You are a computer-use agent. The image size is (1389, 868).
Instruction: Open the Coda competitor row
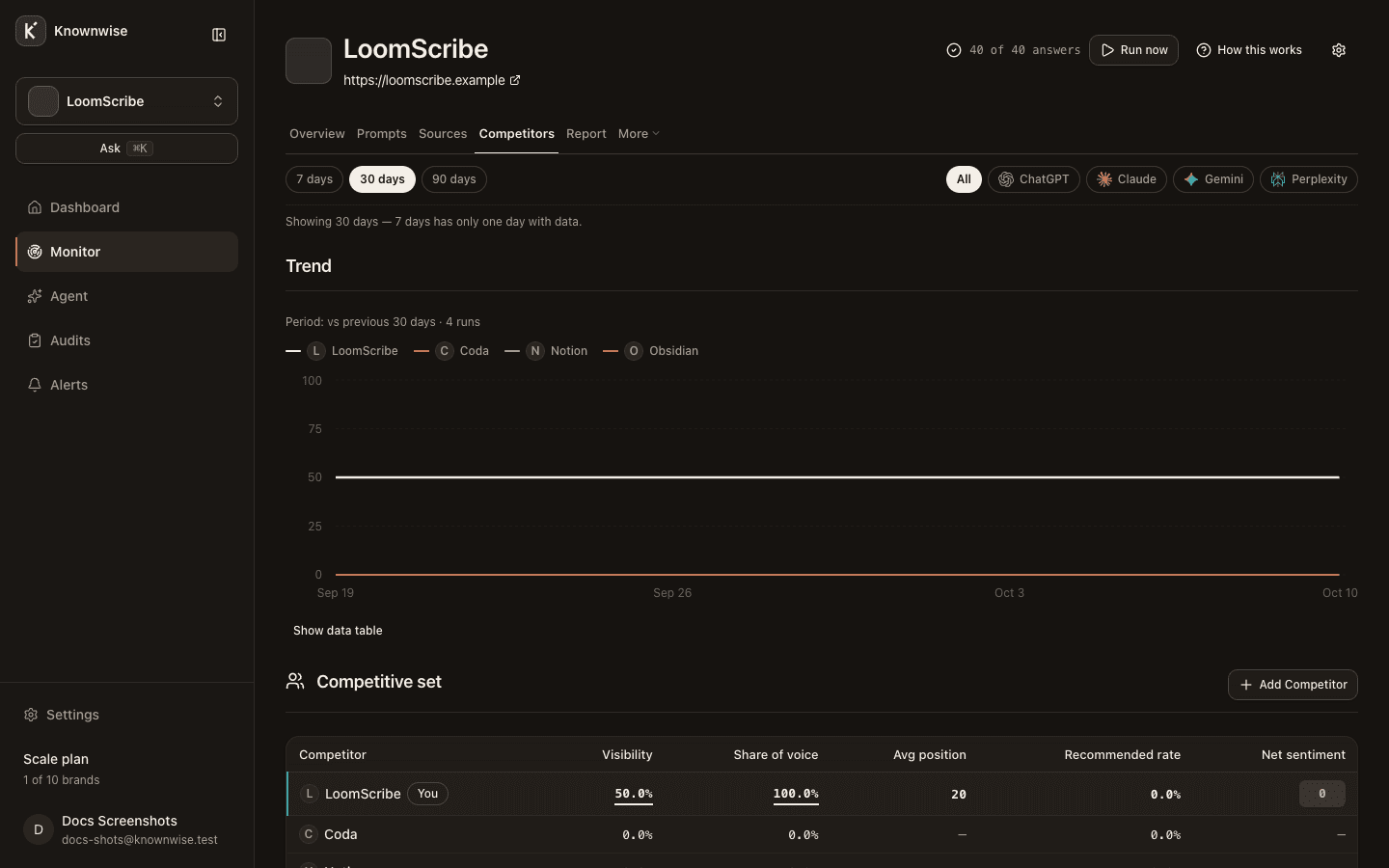[822, 834]
